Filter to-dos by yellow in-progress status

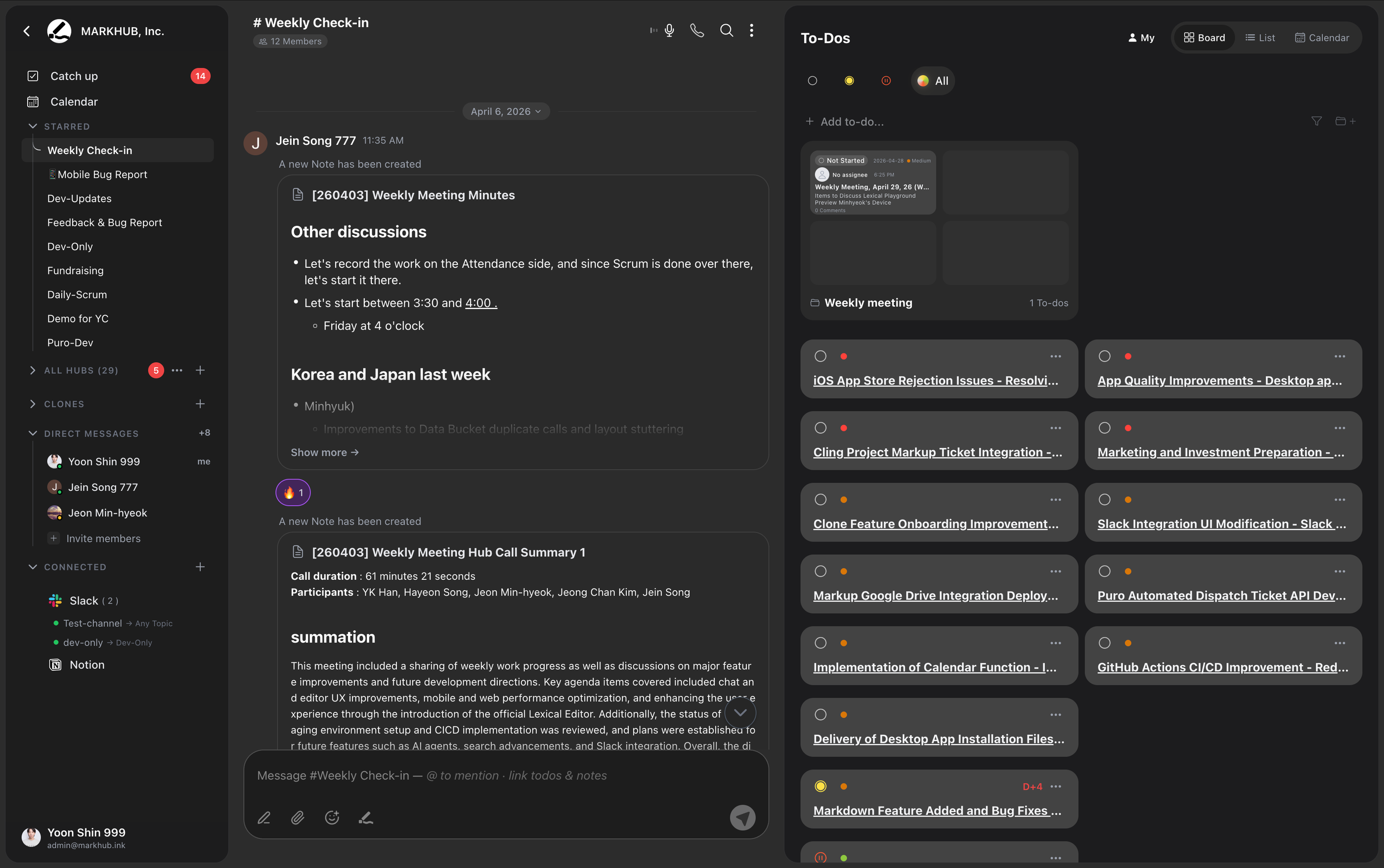tap(849, 81)
